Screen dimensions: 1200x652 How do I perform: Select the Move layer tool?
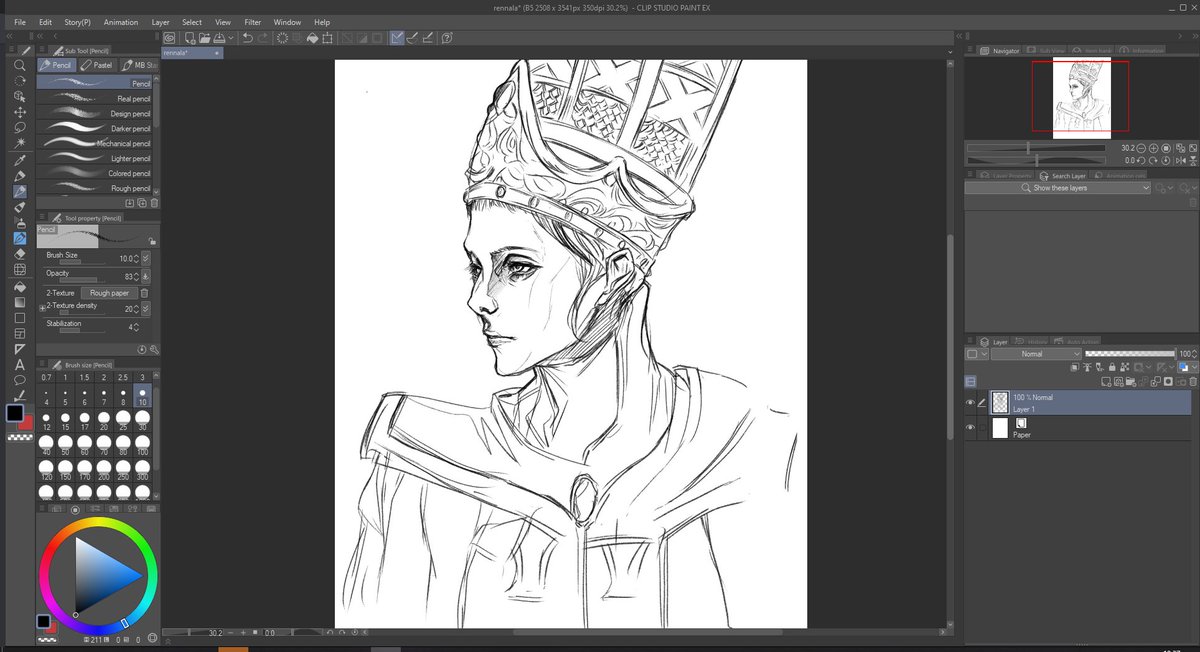[20, 112]
